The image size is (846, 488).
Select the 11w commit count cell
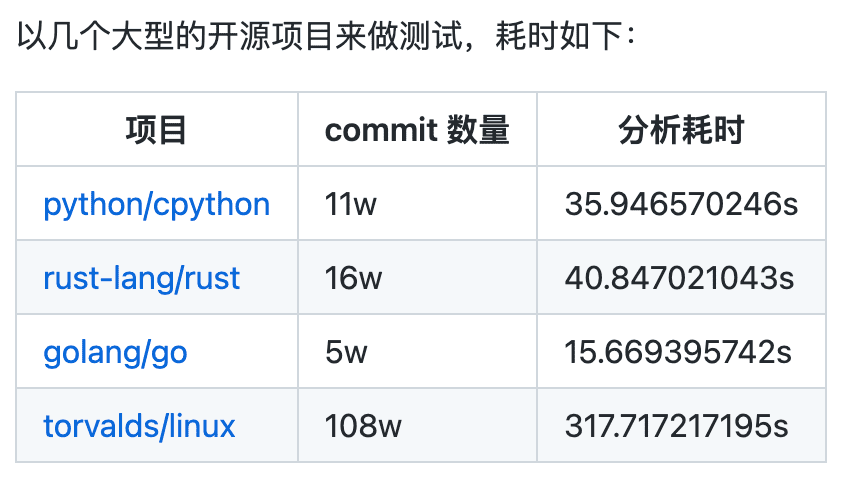[351, 205]
